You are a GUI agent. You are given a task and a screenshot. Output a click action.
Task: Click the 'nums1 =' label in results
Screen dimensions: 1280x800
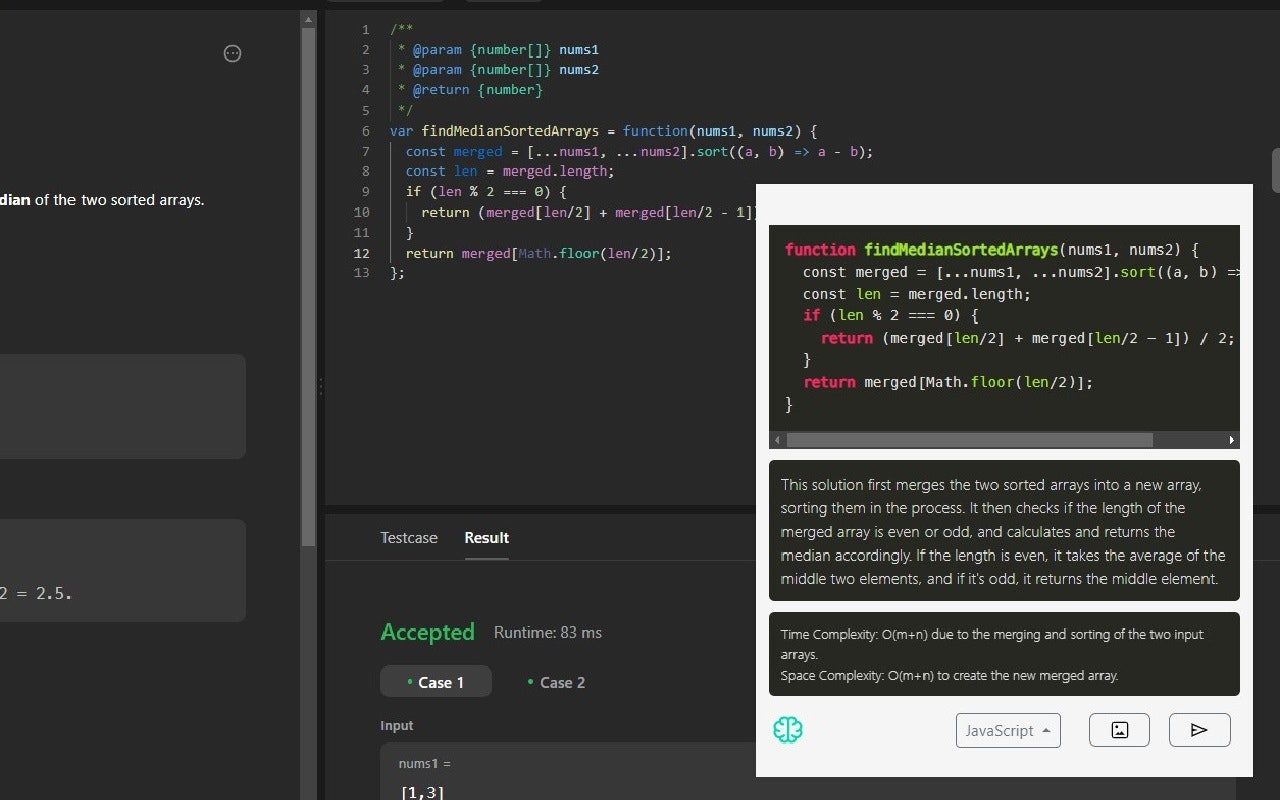pos(425,764)
